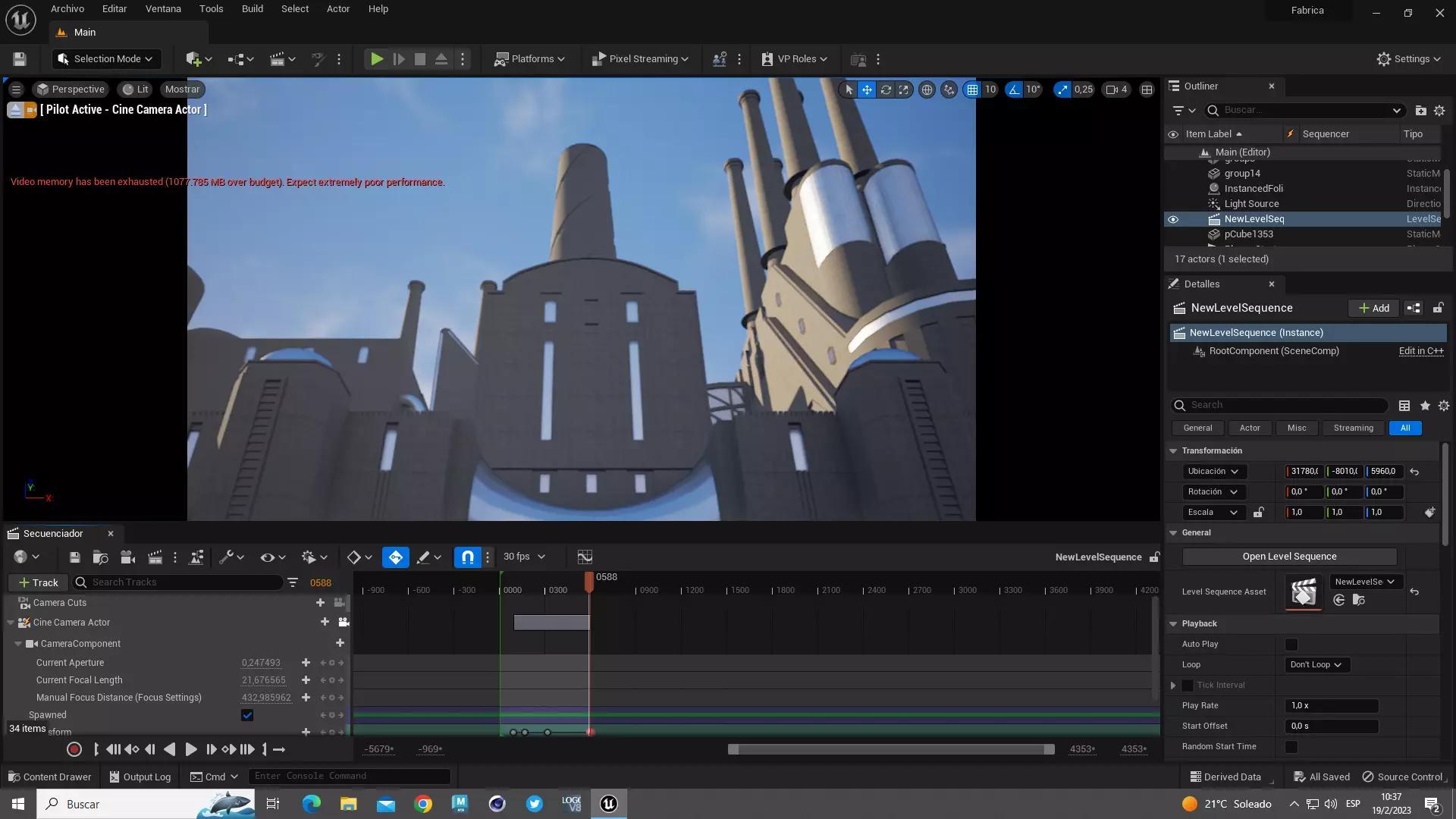Click the sequencer record button
This screenshot has height=819, width=1456.
click(74, 749)
